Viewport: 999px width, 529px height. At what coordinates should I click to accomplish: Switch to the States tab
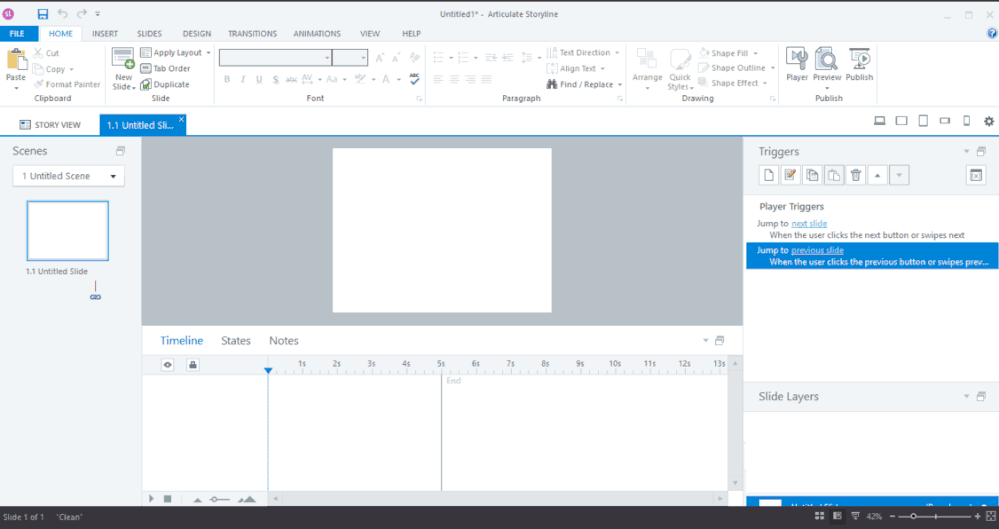click(x=236, y=341)
